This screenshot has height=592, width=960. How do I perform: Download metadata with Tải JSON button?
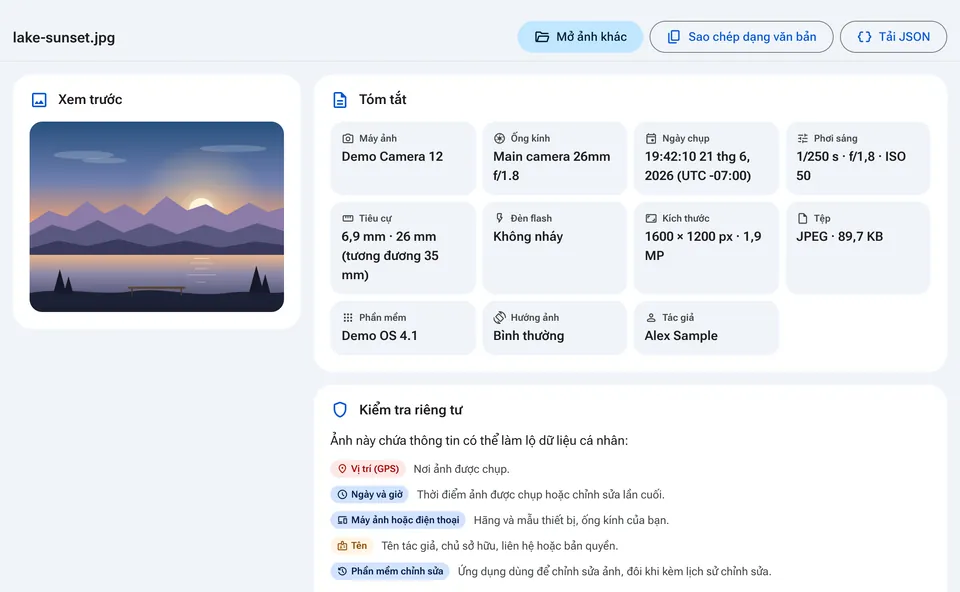pos(893,37)
